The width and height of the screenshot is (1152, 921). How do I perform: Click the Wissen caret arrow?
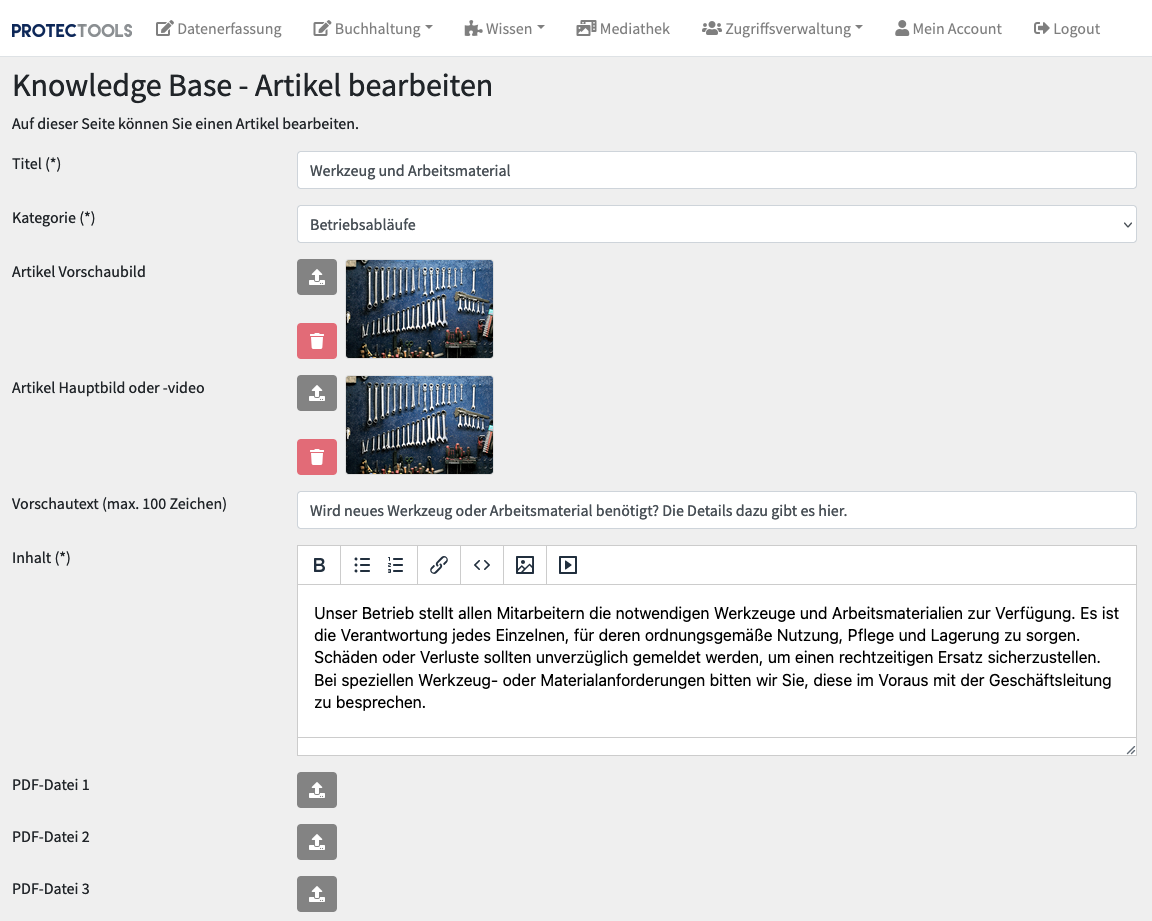pos(541,28)
